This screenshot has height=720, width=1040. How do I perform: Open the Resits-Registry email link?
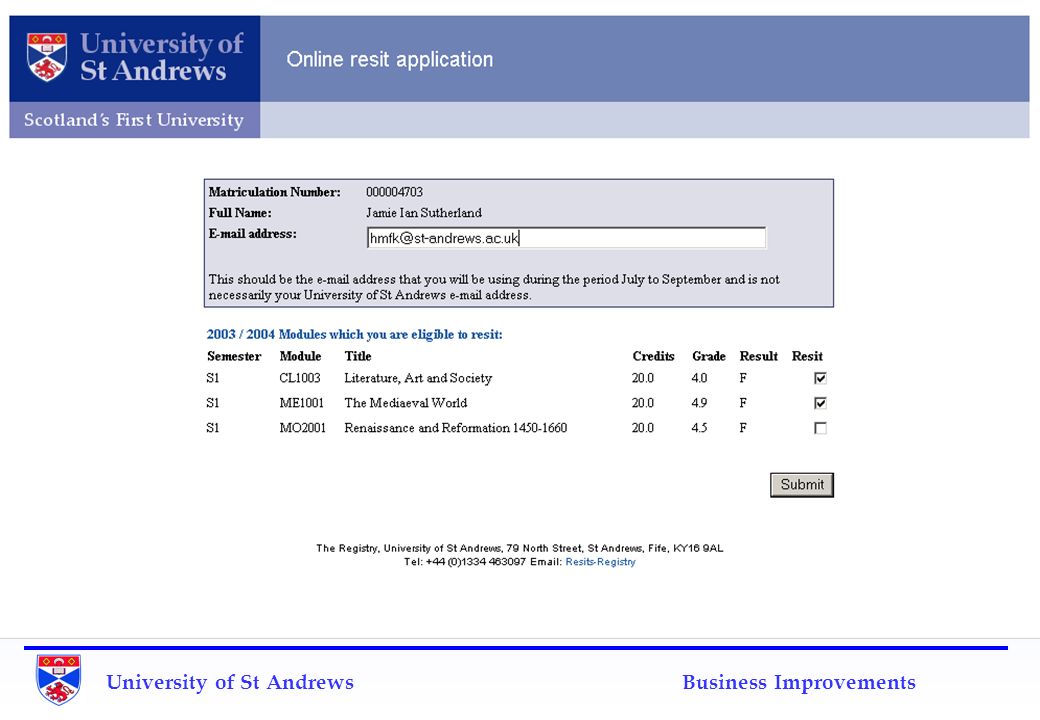coord(600,562)
